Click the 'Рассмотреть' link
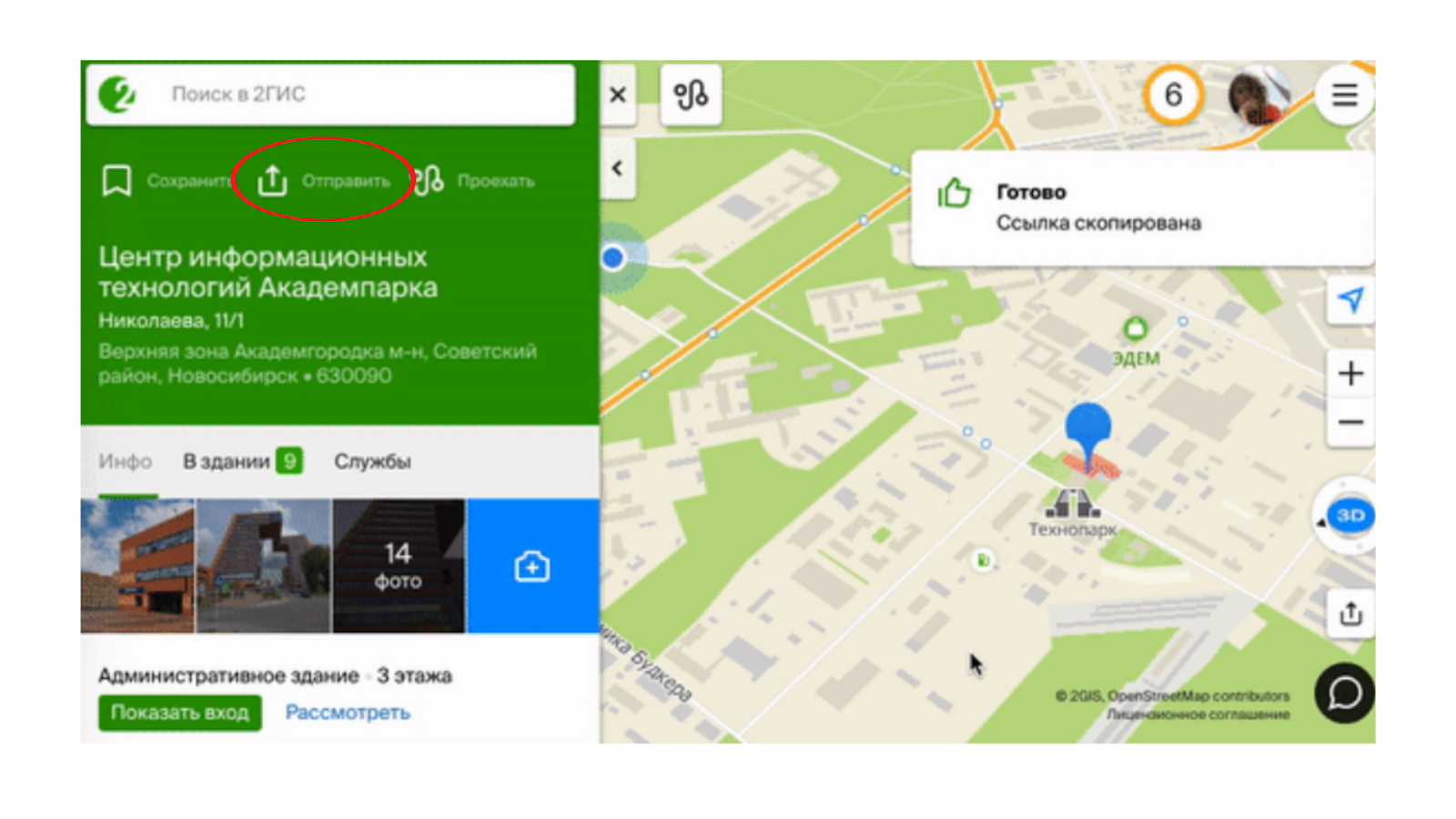This screenshot has height=819, width=1456. [x=348, y=713]
